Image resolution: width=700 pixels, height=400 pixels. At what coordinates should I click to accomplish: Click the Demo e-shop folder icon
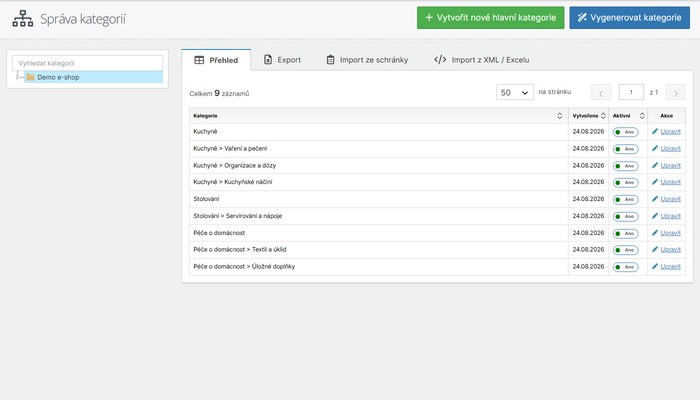(30, 77)
